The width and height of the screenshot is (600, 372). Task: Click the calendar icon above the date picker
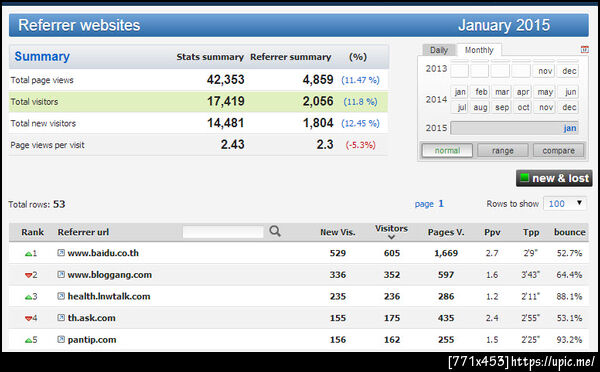[584, 49]
